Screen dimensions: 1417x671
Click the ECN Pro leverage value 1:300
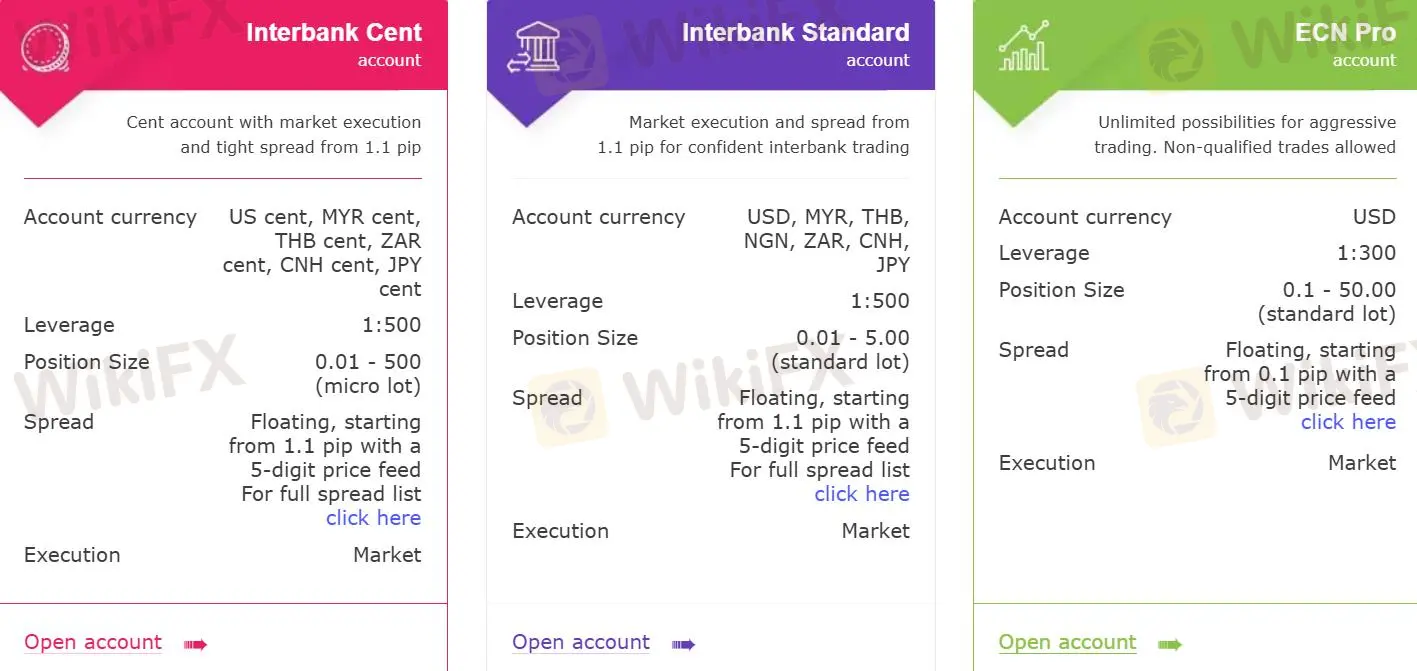pyautogui.click(x=1366, y=253)
